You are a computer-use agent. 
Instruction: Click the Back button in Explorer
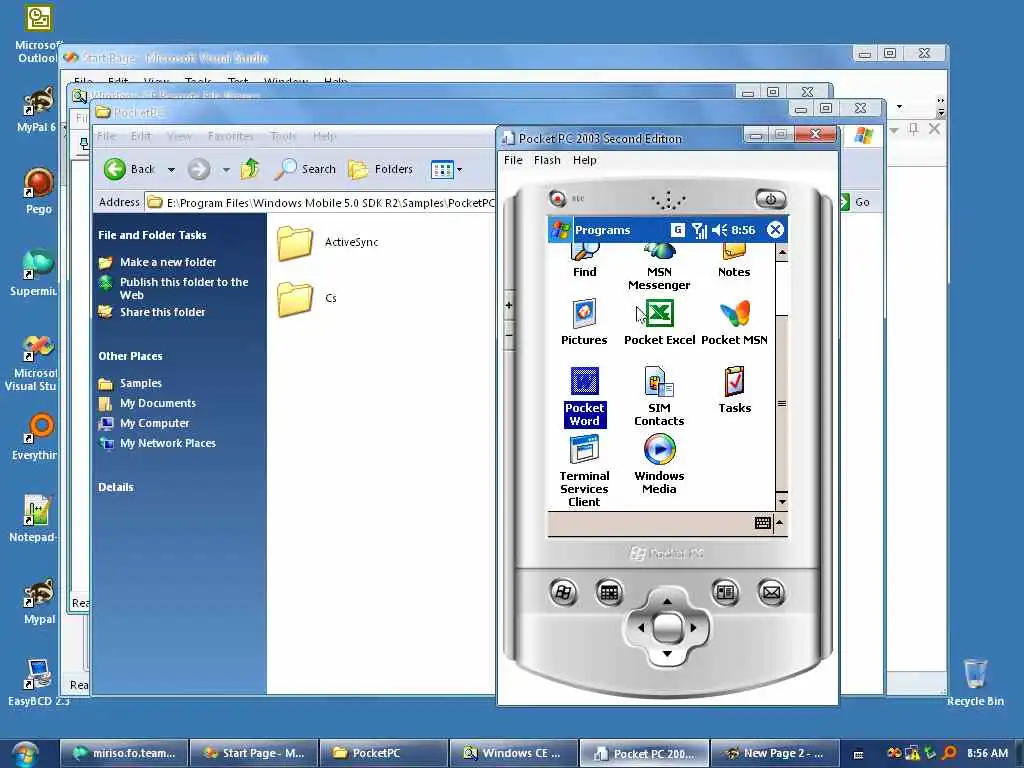129,169
